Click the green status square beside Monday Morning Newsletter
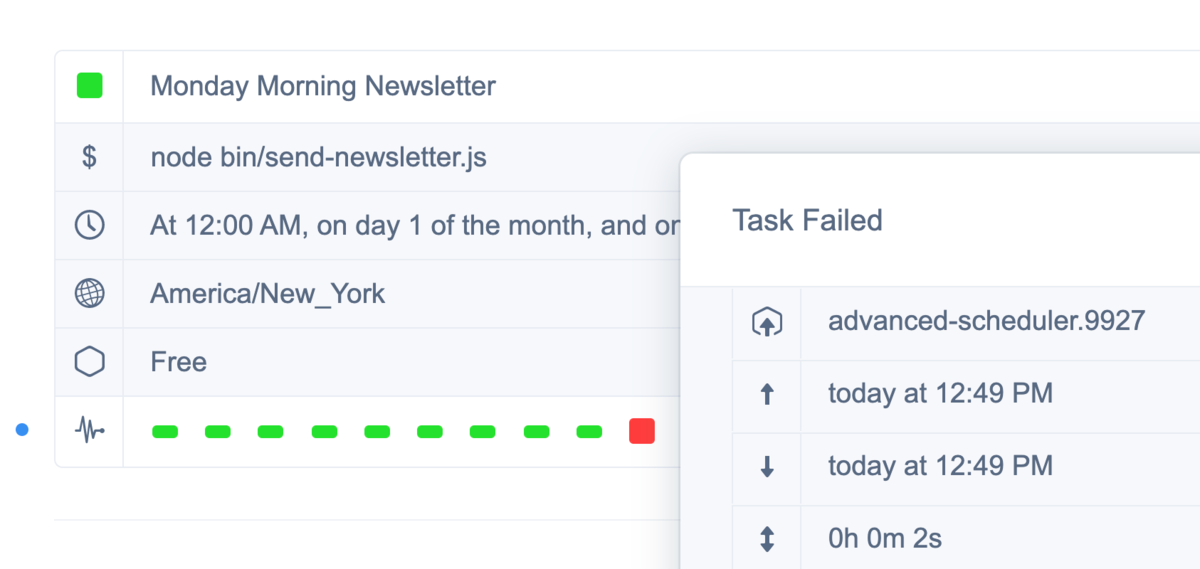The width and height of the screenshot is (1200, 569). (x=90, y=86)
